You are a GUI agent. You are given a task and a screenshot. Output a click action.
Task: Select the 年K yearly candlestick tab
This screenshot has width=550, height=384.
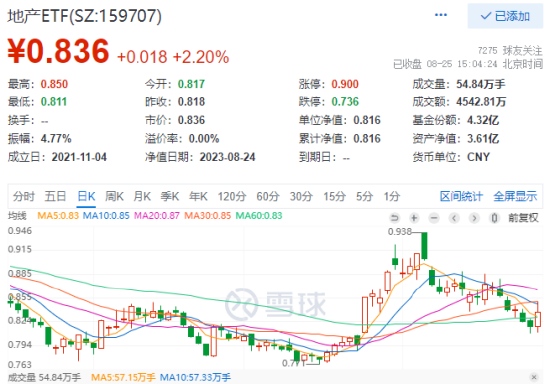pos(198,196)
